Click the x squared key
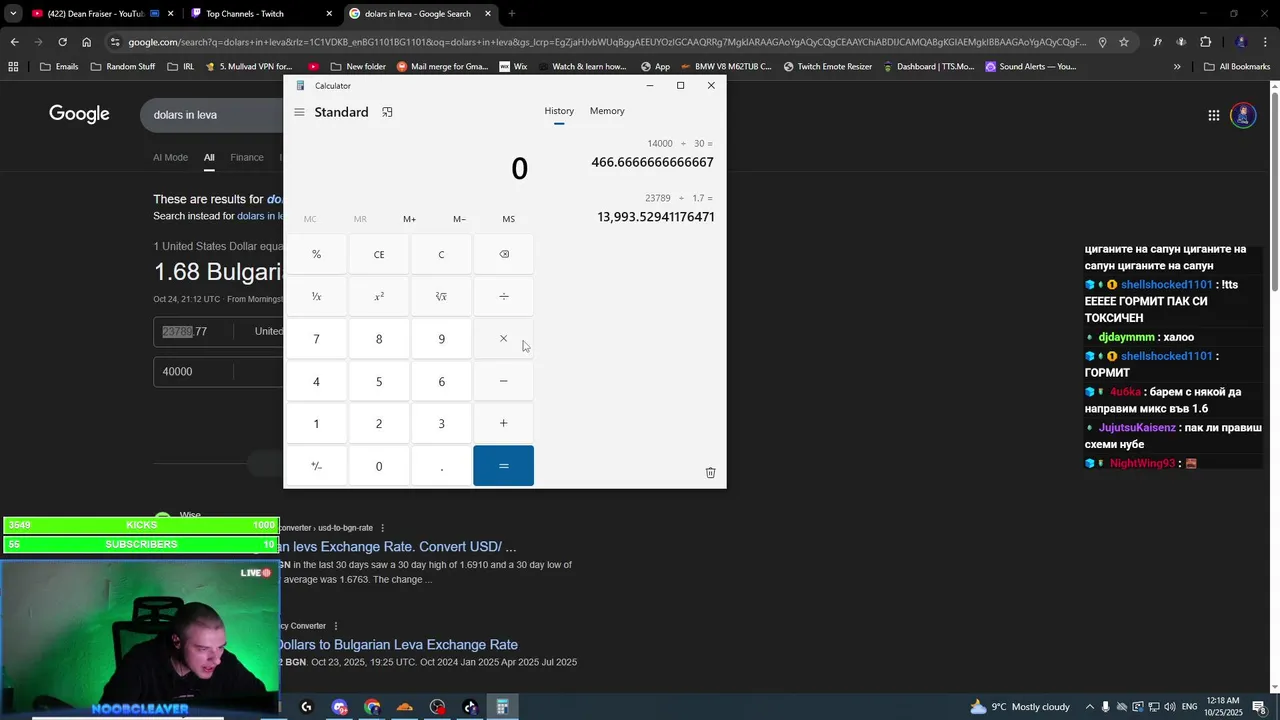This screenshot has height=720, width=1280. coord(379,296)
